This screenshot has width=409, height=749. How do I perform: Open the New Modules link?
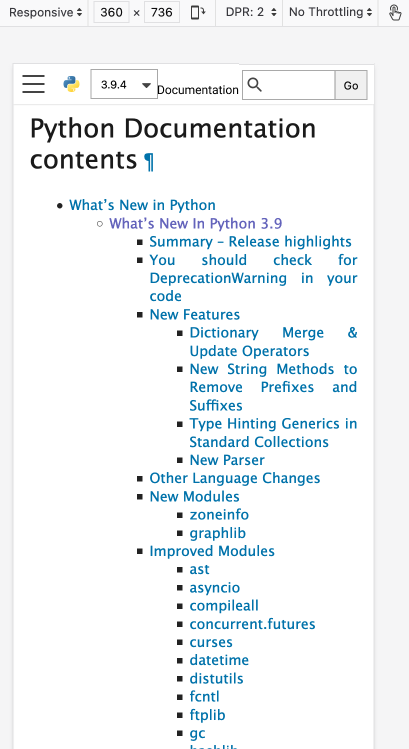pos(194,496)
